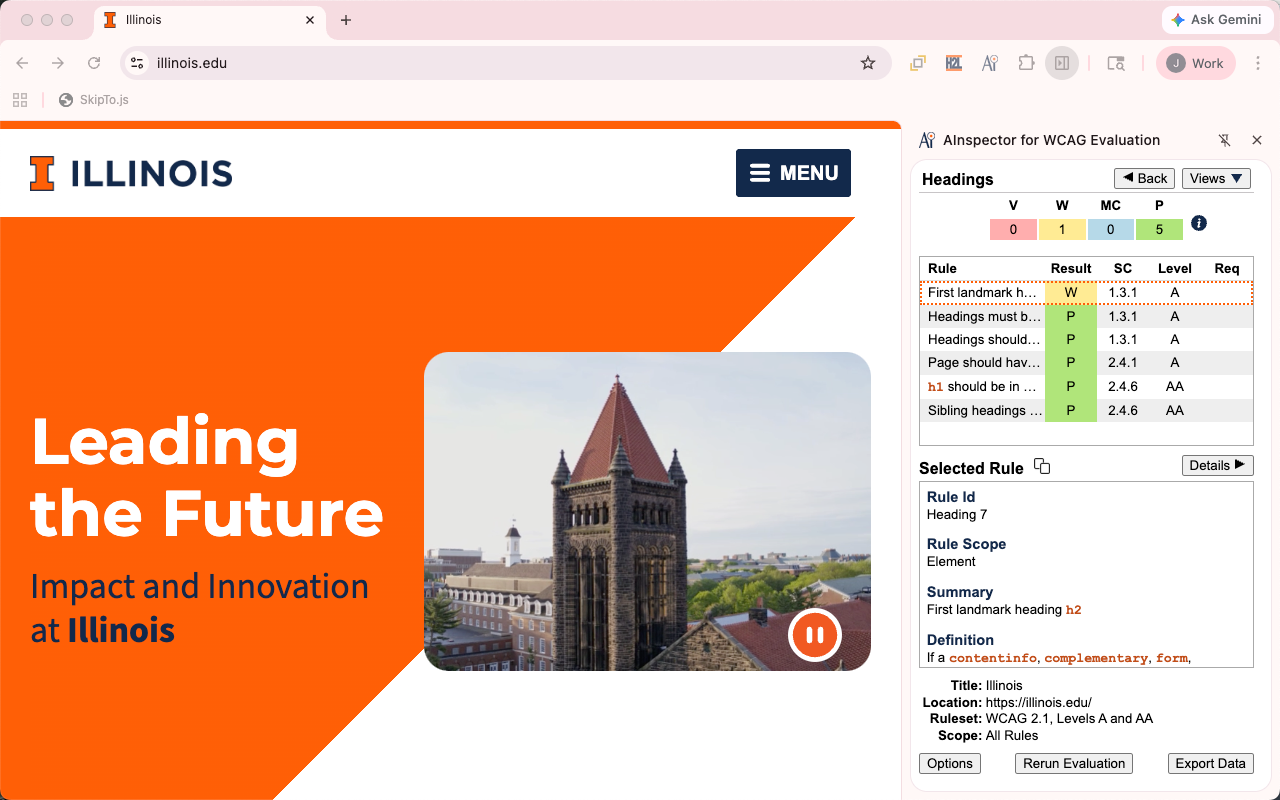Screen dimensions: 1280x800
Task: Open the Views dropdown menu
Action: (1216, 178)
